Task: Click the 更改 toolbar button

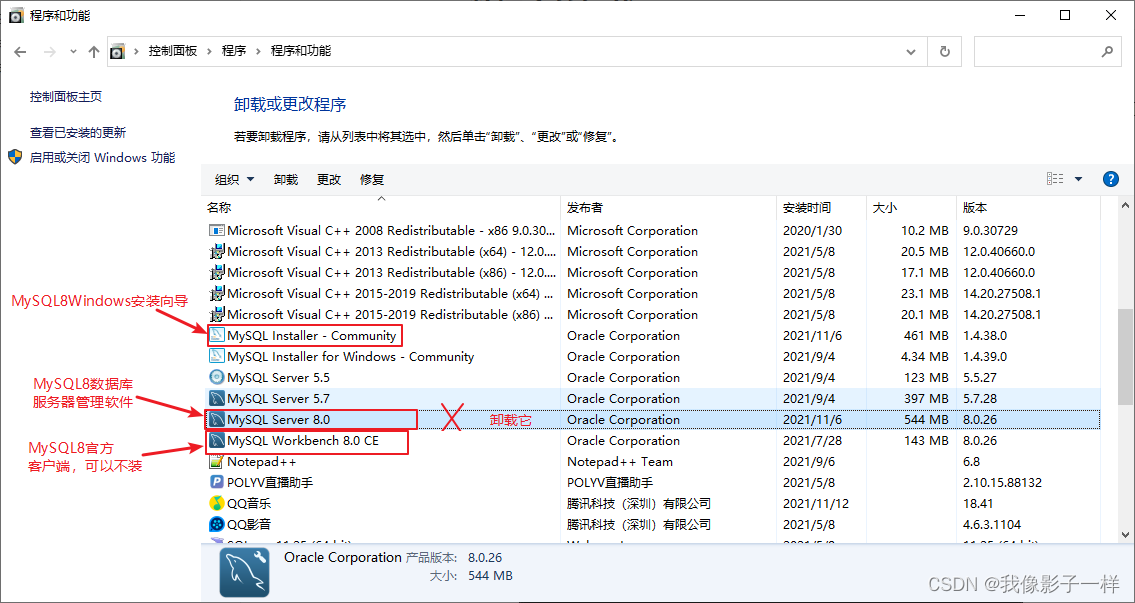Action: [329, 180]
